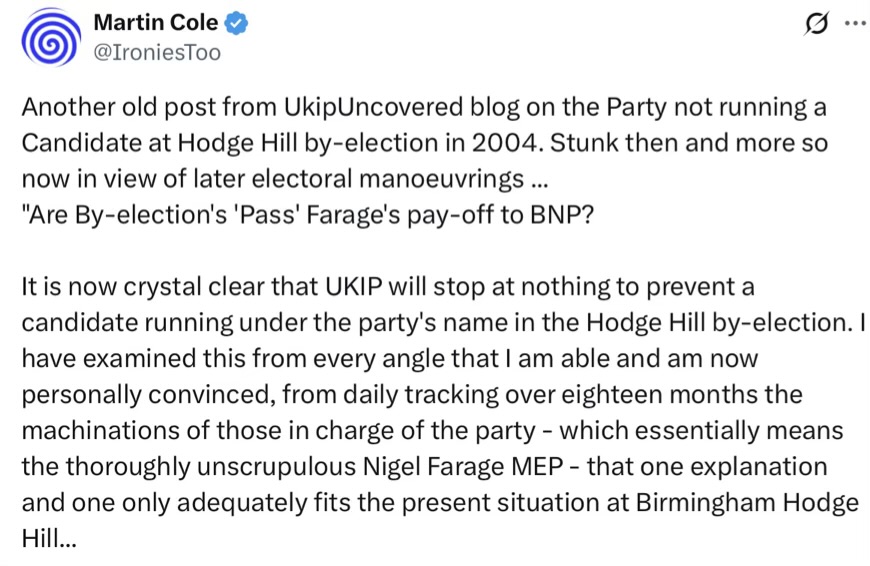Open Martin Cole's spiral profile avatar
The width and height of the screenshot is (870, 566).
[x=50, y=38]
